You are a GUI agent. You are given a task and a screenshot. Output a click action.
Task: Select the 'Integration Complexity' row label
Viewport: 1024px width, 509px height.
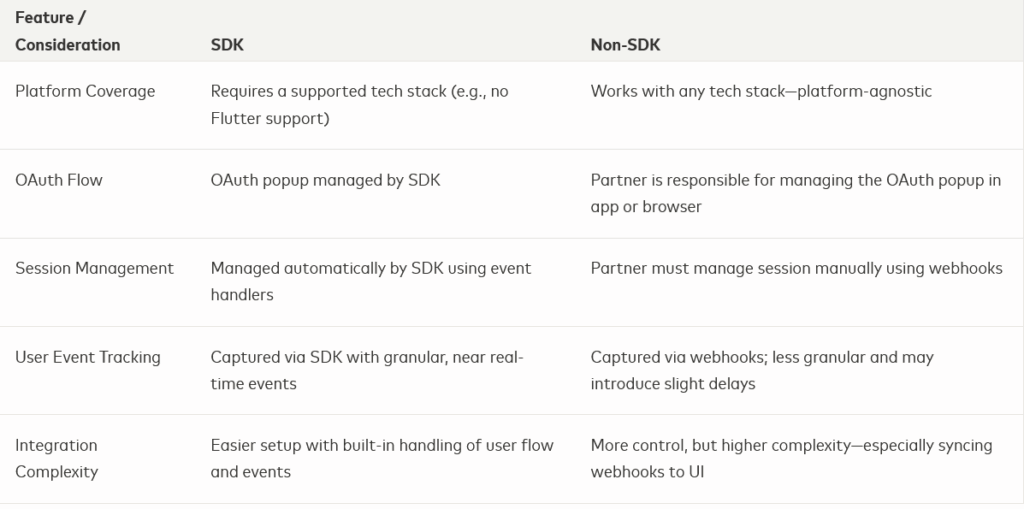pos(57,458)
